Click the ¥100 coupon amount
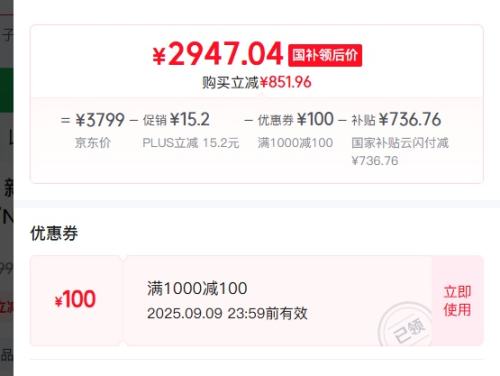500x376 pixels. pyautogui.click(x=75, y=299)
